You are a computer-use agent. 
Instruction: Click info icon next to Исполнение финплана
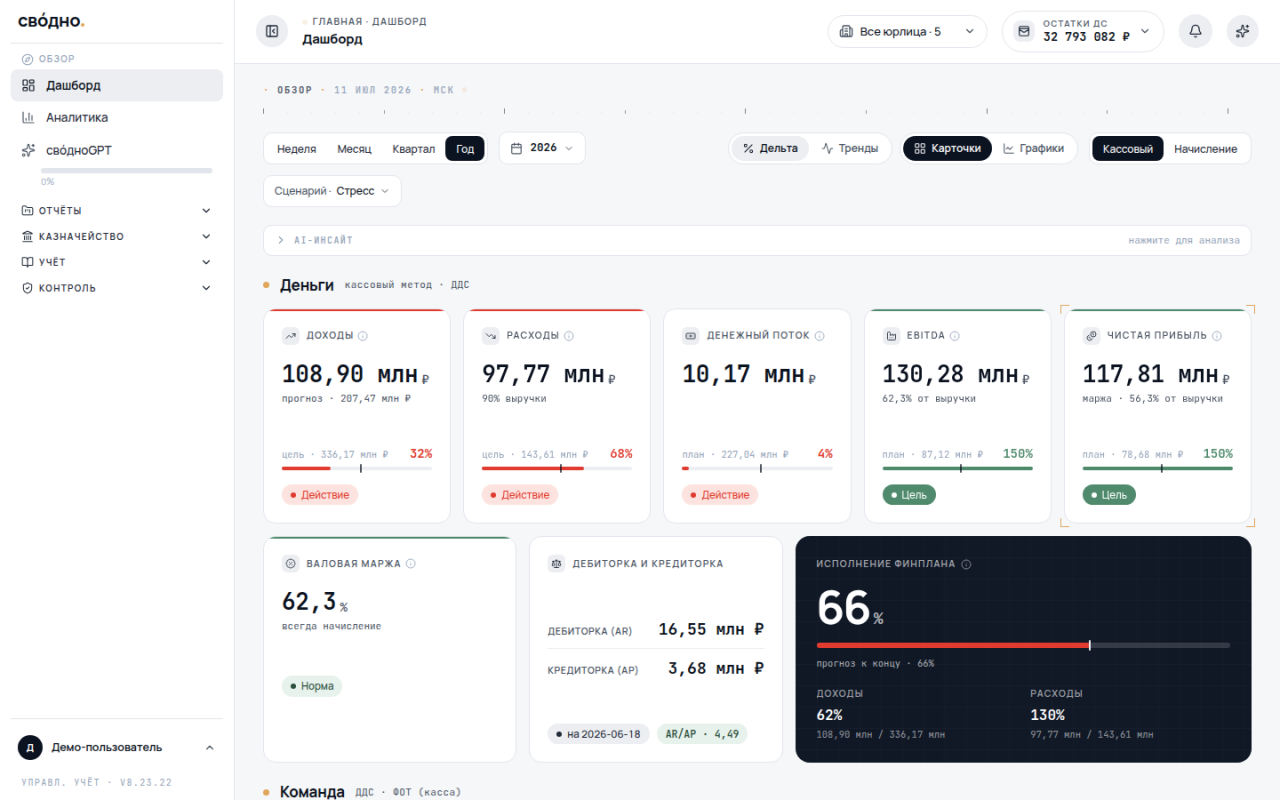pos(966,564)
